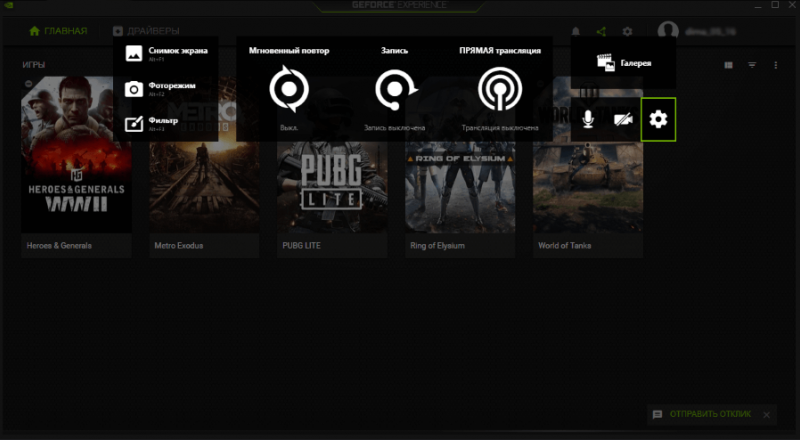Open the overlay settings gear
Viewport: 800px width, 440px height.
coord(658,119)
